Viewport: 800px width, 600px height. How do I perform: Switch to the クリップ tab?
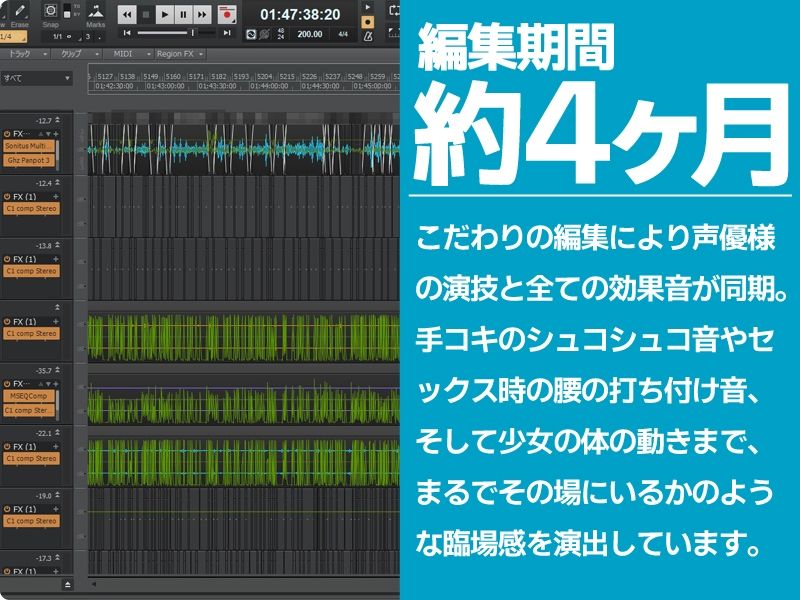point(70,56)
